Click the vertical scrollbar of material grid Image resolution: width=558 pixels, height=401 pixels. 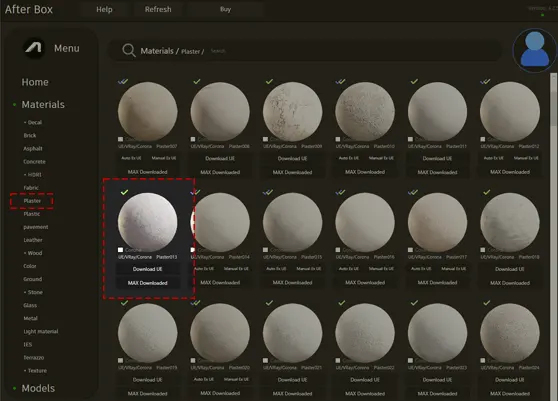pyautogui.click(x=553, y=100)
